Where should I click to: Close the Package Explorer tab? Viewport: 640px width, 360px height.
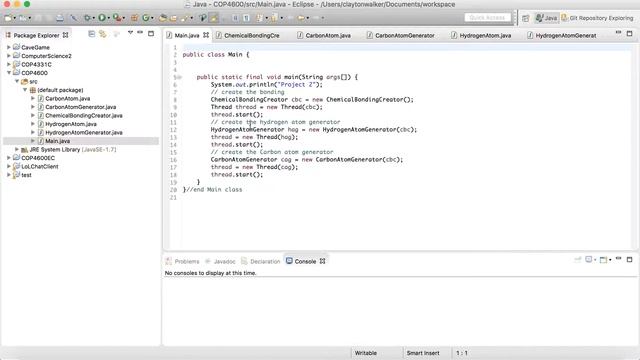(x=65, y=36)
